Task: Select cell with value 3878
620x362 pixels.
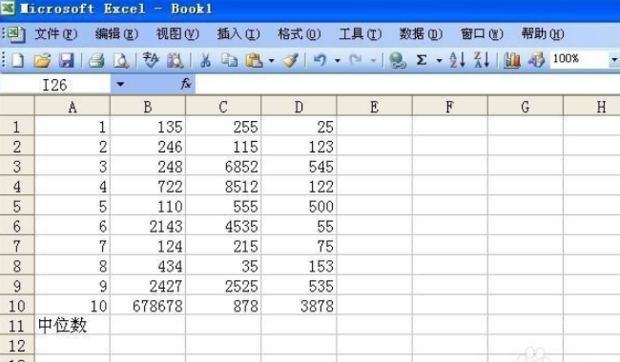Action: pyautogui.click(x=299, y=305)
